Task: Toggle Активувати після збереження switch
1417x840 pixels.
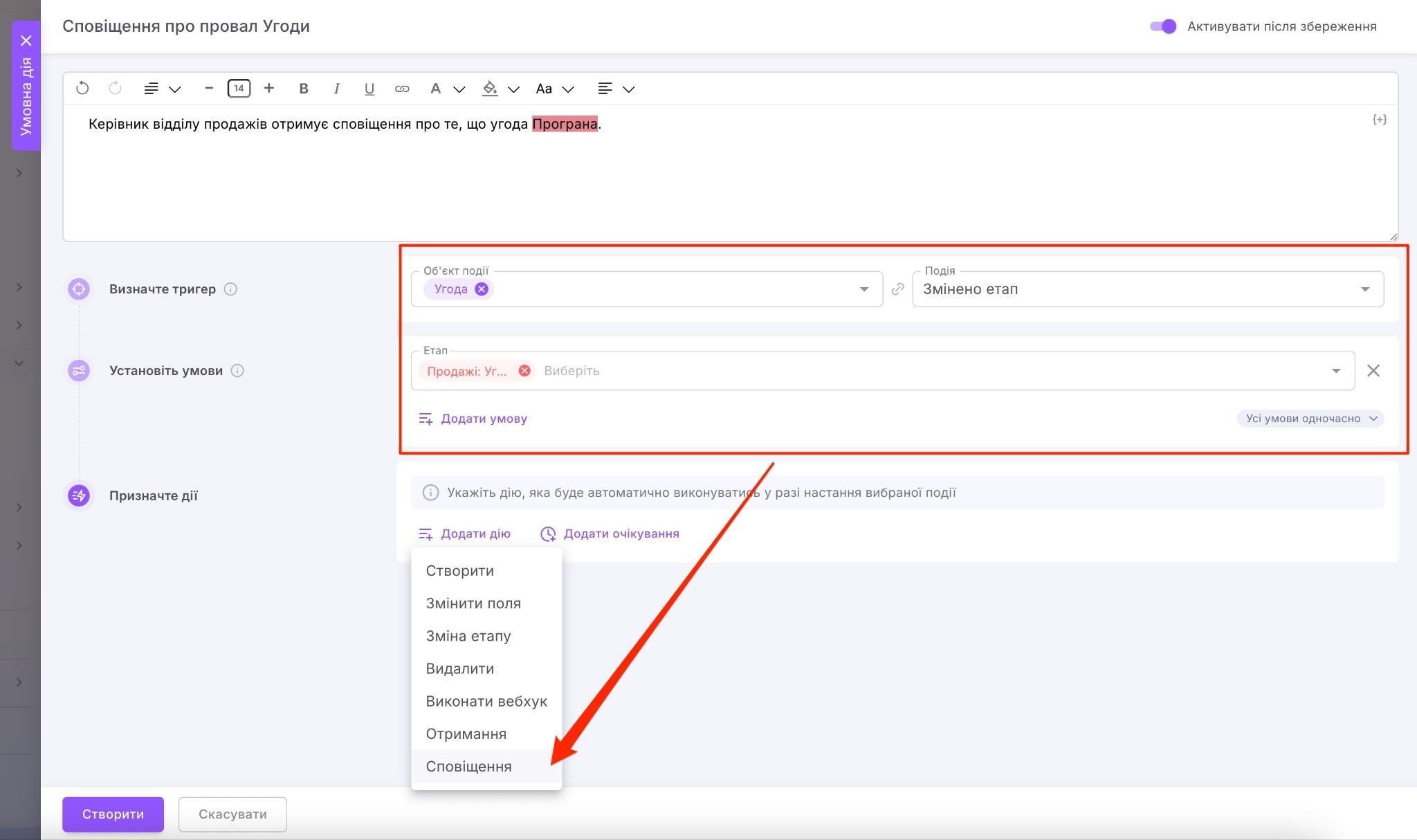Action: 1163,26
